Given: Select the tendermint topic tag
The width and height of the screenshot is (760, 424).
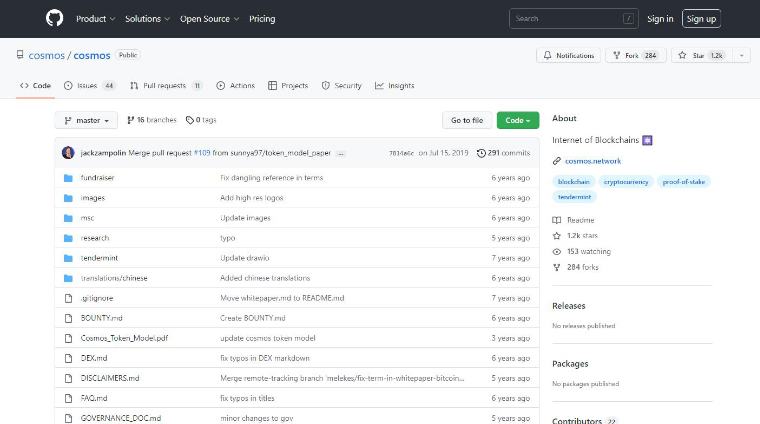Looking at the screenshot, I should (574, 197).
